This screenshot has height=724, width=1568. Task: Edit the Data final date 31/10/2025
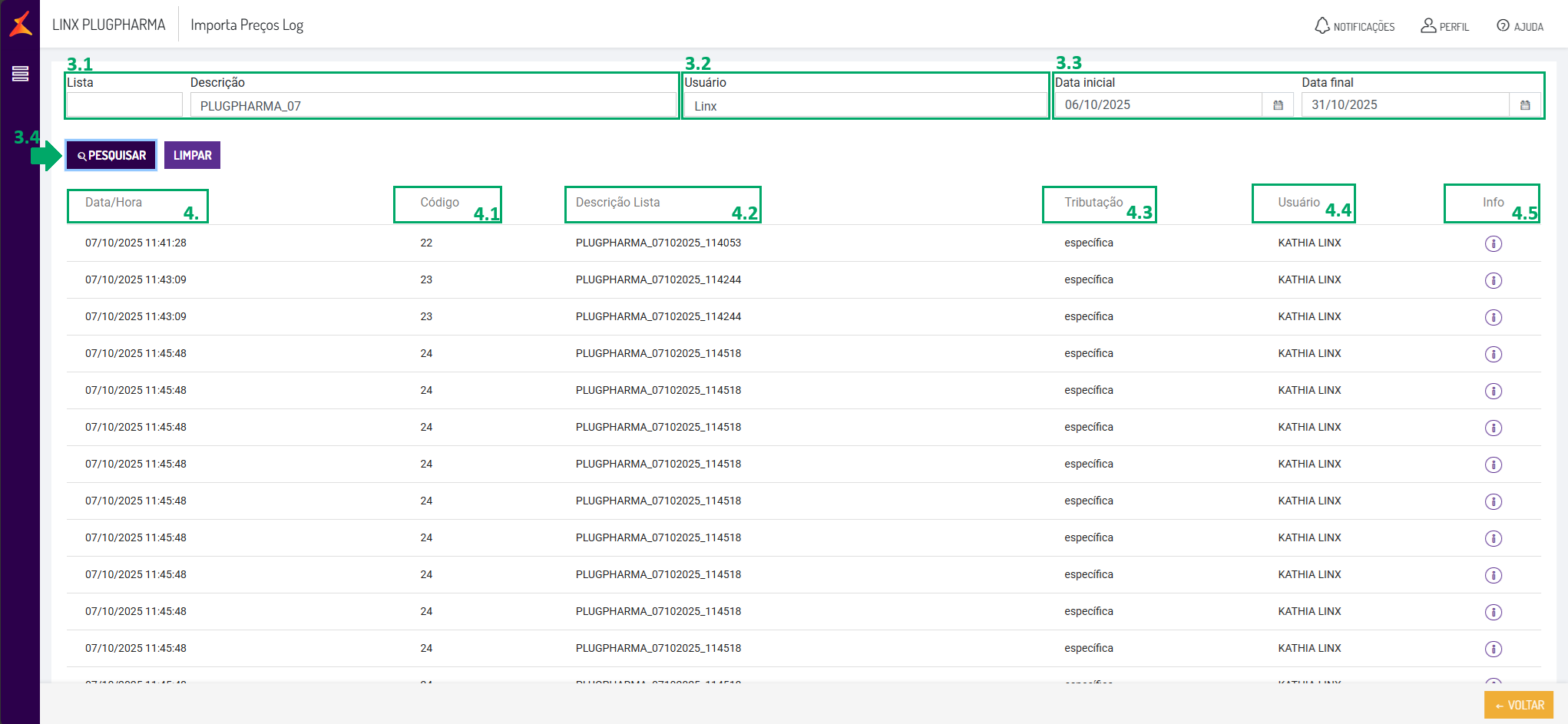tap(1406, 105)
